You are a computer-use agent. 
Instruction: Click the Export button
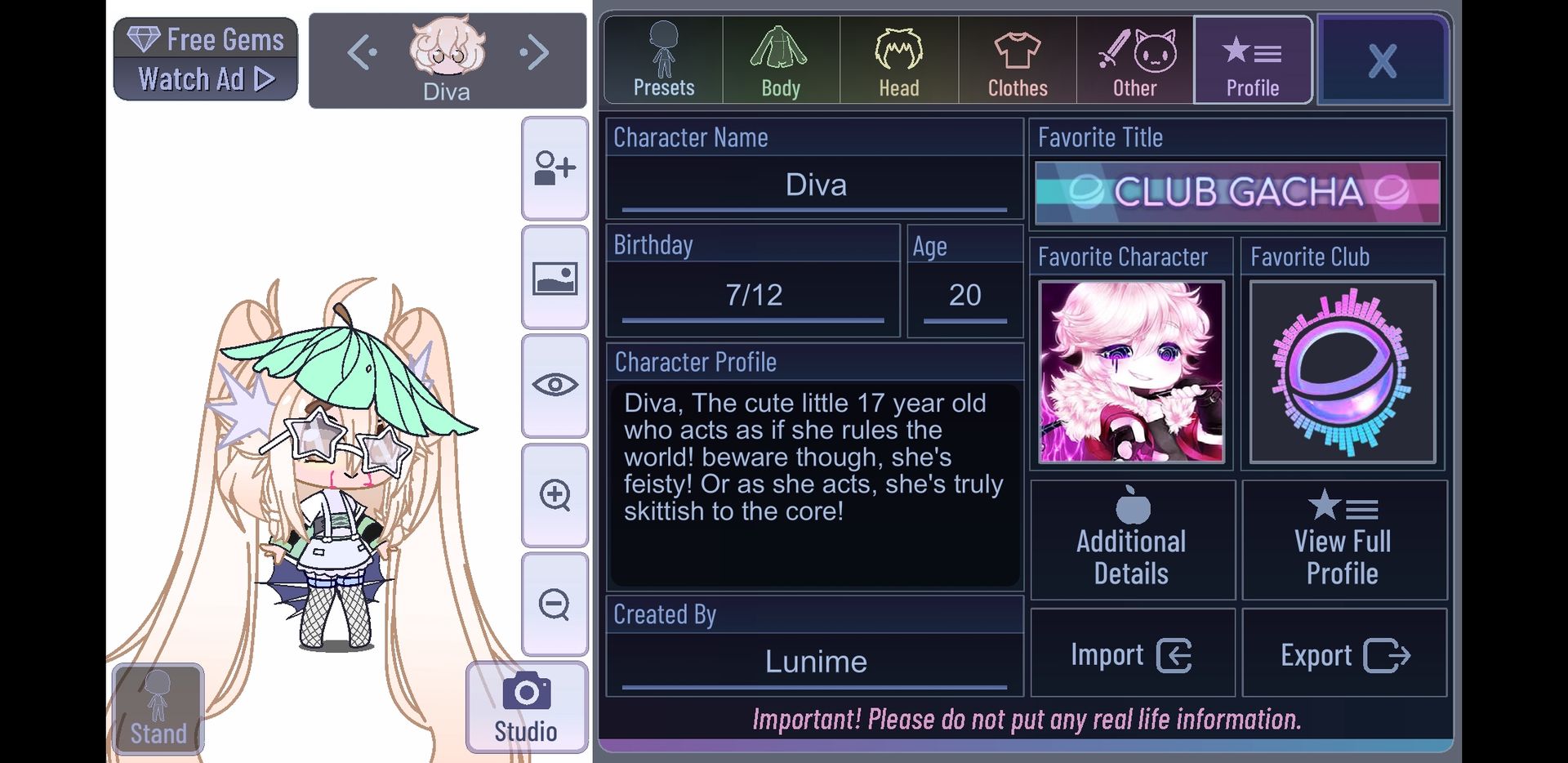(x=1343, y=654)
